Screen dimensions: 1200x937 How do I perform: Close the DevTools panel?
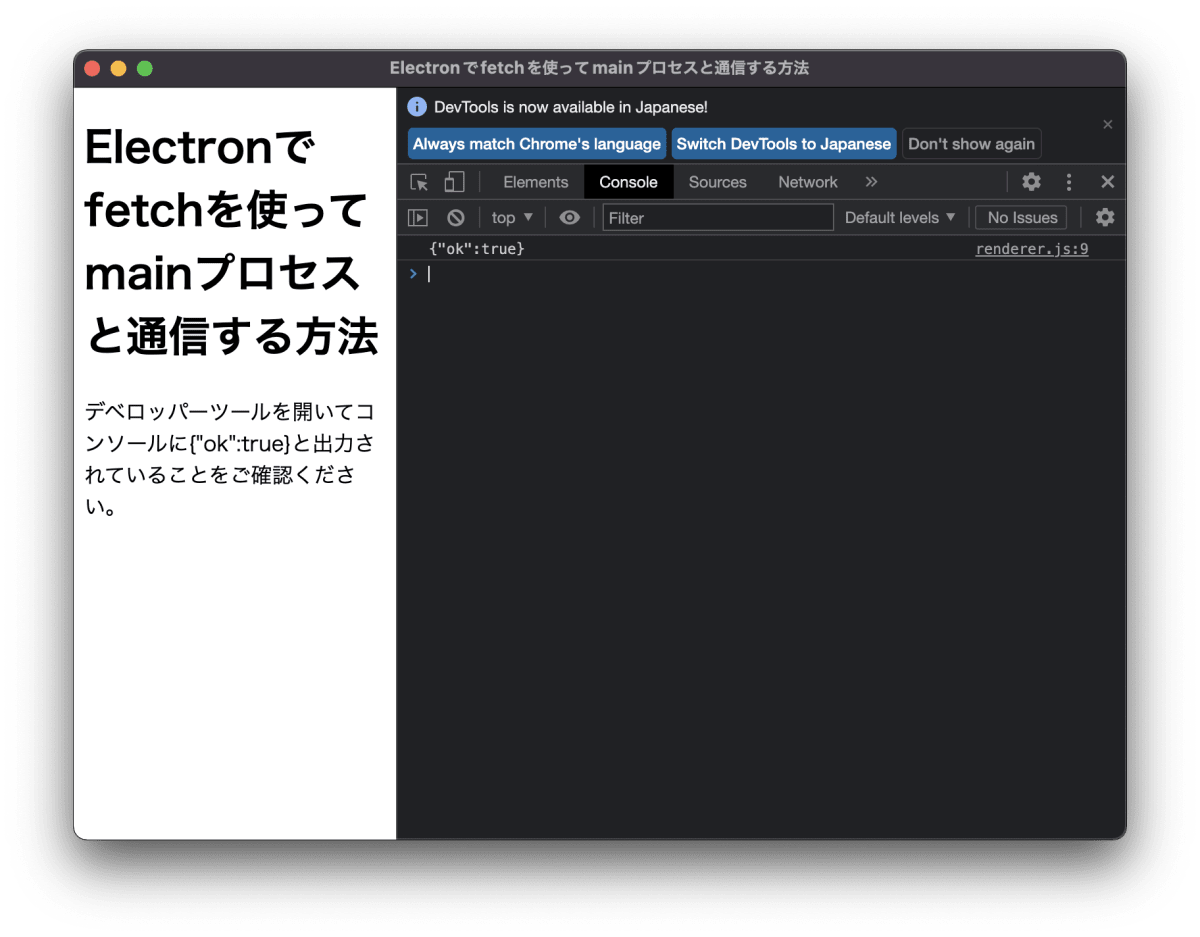coord(1107,182)
